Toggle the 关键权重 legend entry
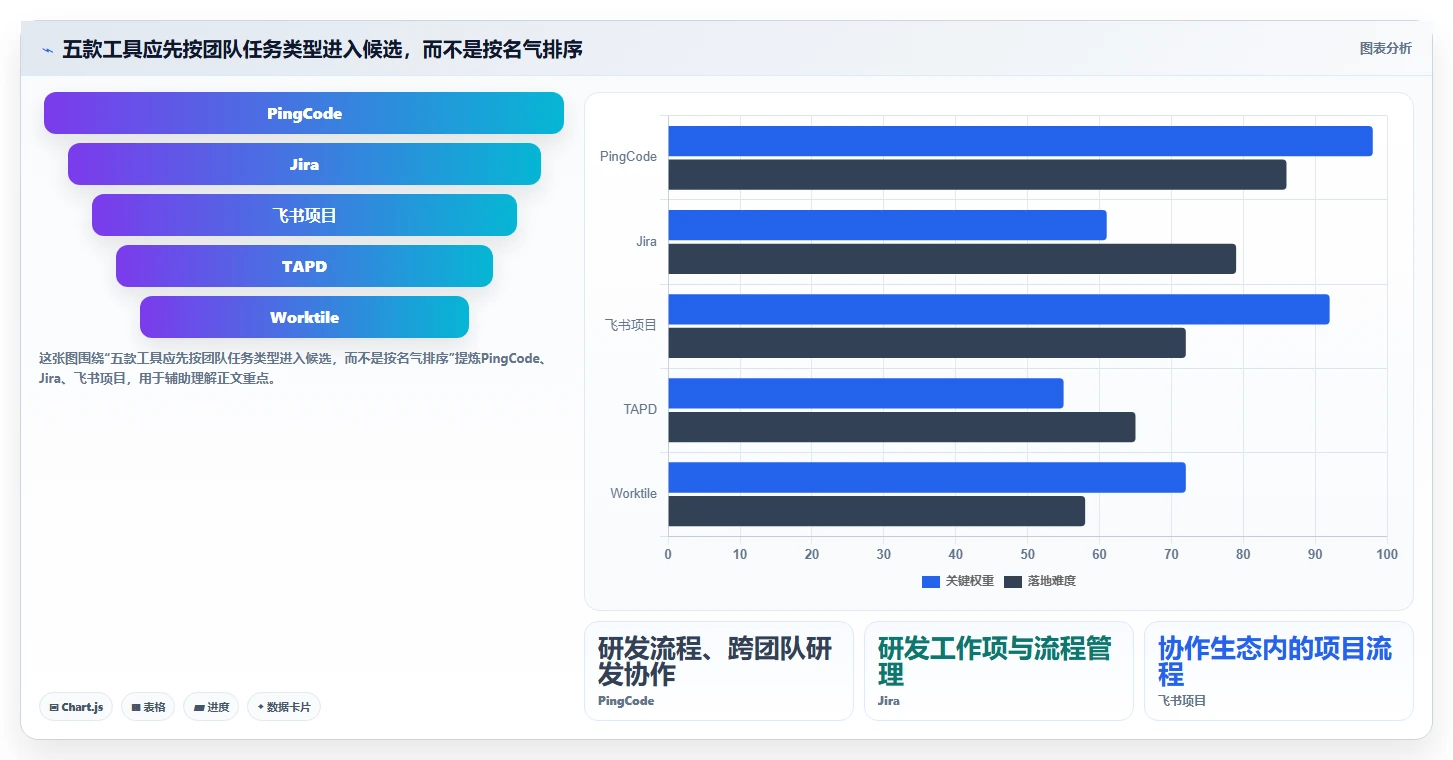Viewport: 1453px width, 760px height. [958, 581]
